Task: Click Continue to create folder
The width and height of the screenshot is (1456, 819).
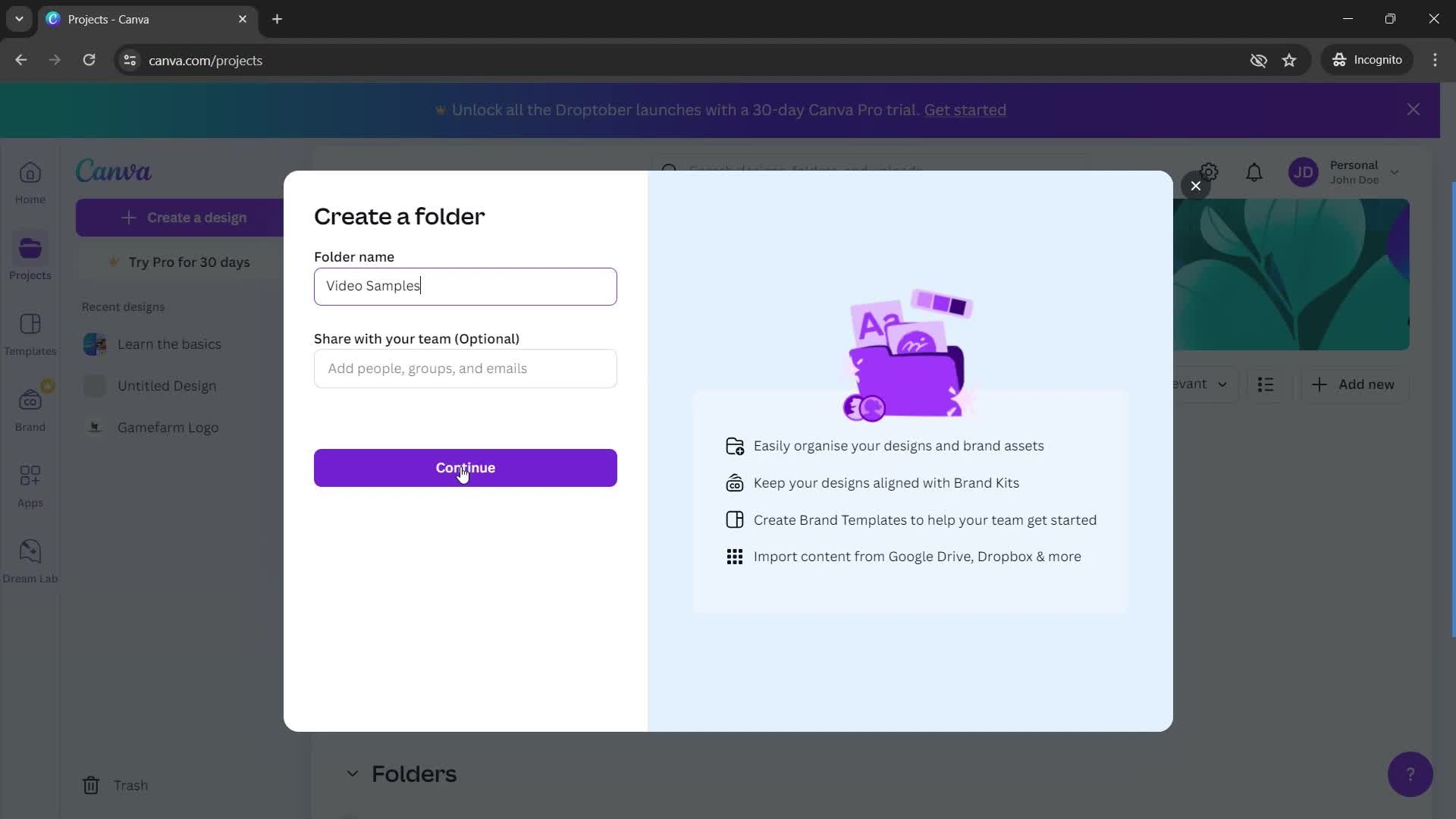Action: tap(465, 468)
